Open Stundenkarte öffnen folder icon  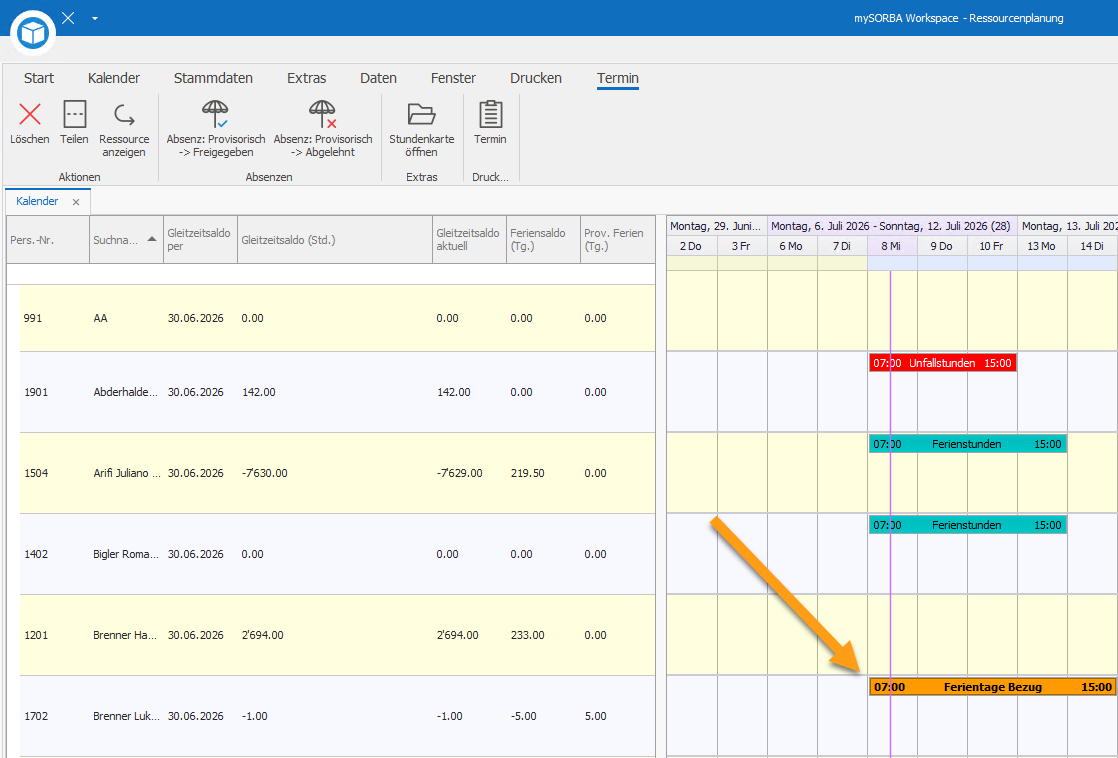(x=421, y=114)
